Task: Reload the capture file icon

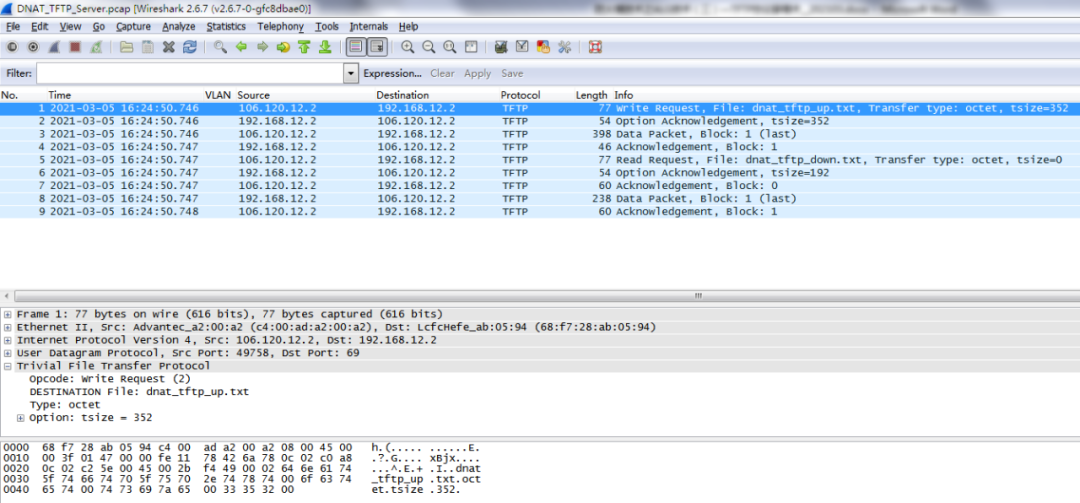Action: [x=190, y=47]
